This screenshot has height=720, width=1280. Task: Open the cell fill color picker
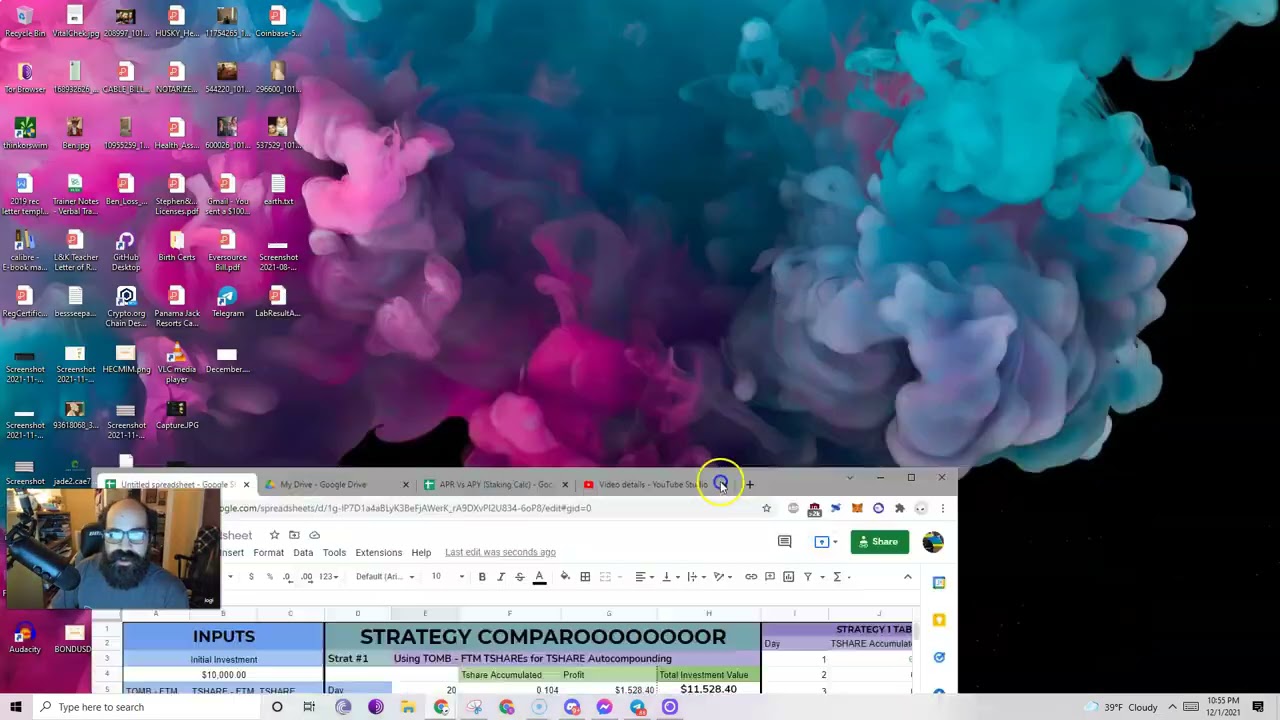point(565,576)
